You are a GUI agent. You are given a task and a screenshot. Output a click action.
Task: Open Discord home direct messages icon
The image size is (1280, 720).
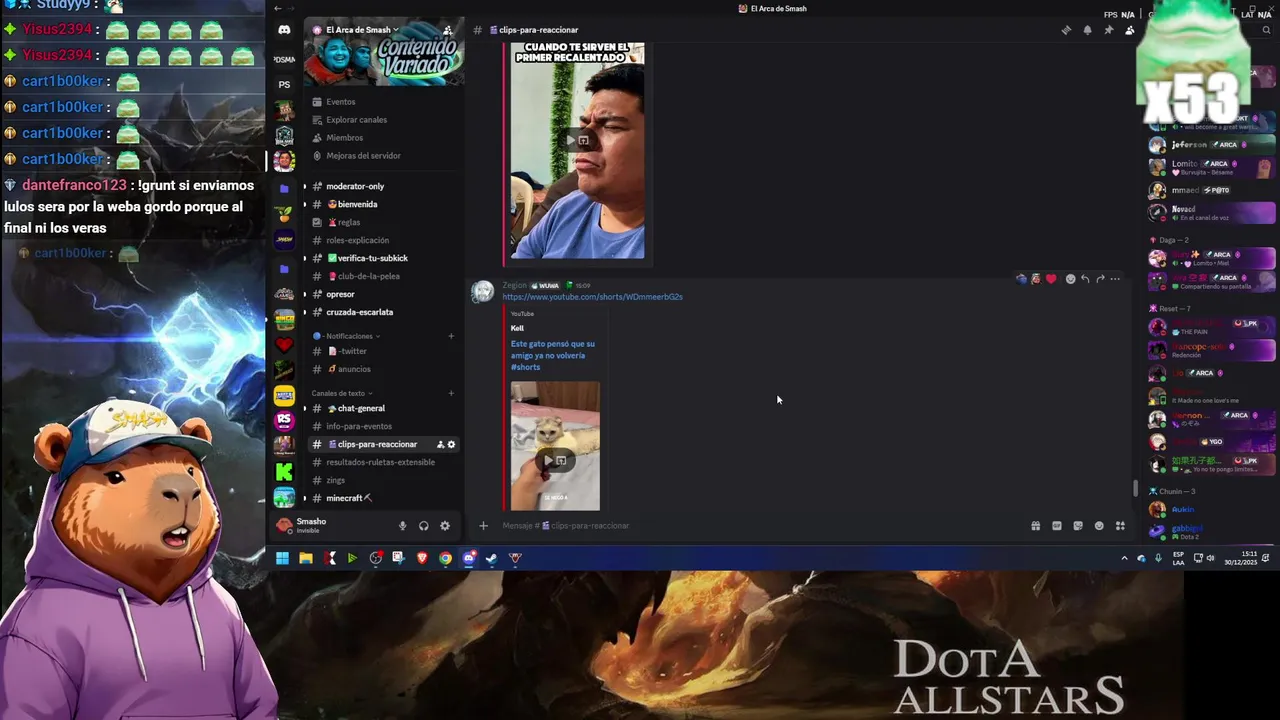[x=284, y=30]
